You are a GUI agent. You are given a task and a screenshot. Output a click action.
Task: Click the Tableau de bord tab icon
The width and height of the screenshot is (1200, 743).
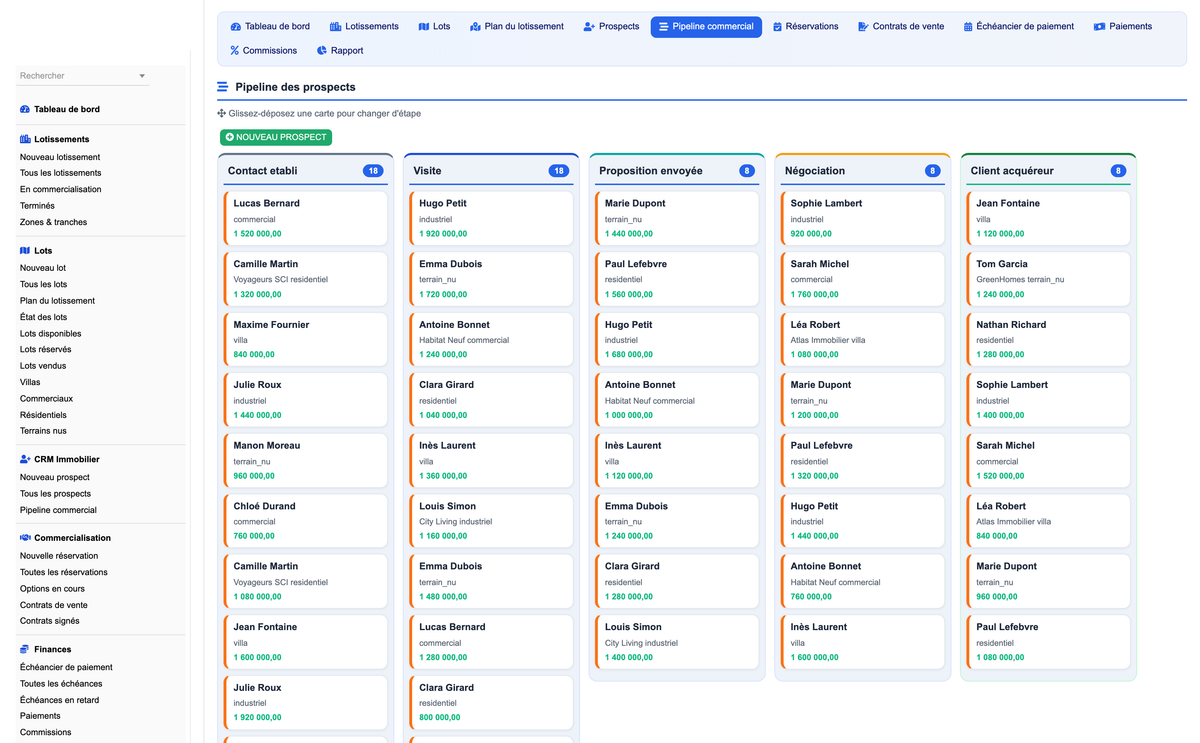point(235,27)
